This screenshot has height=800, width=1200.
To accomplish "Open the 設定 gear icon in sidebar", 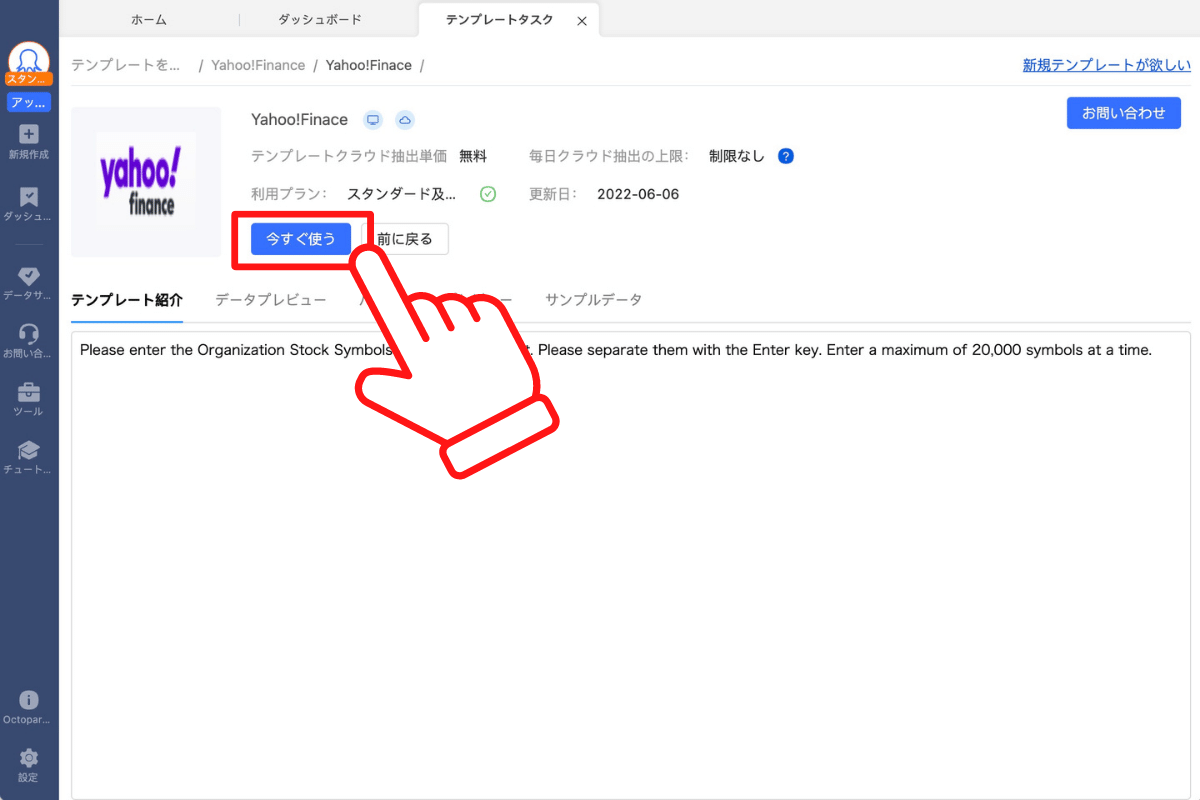I will [28, 758].
